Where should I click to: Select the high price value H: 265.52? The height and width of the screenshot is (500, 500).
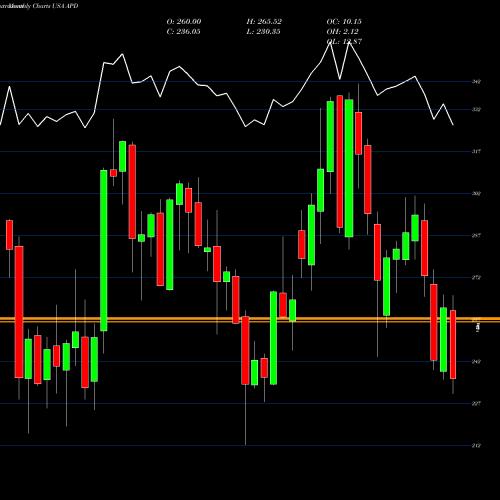(x=264, y=22)
